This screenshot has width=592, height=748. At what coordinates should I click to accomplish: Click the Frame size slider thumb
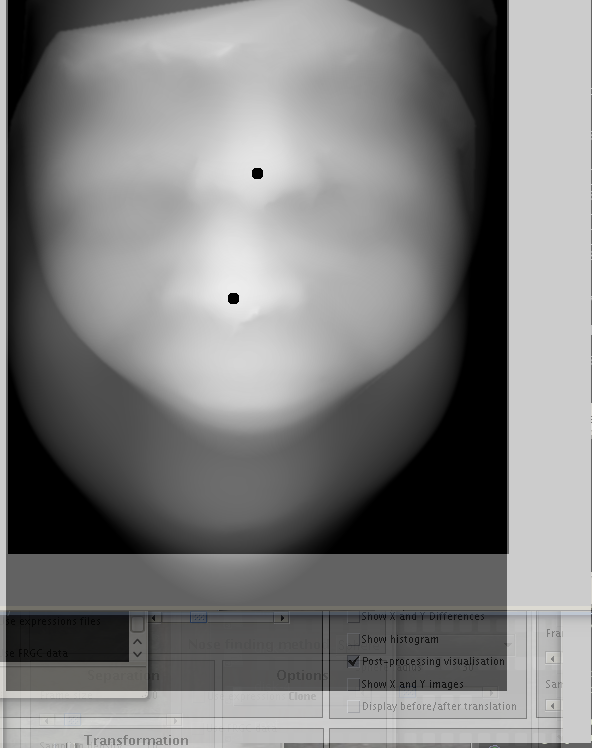(x=73, y=720)
